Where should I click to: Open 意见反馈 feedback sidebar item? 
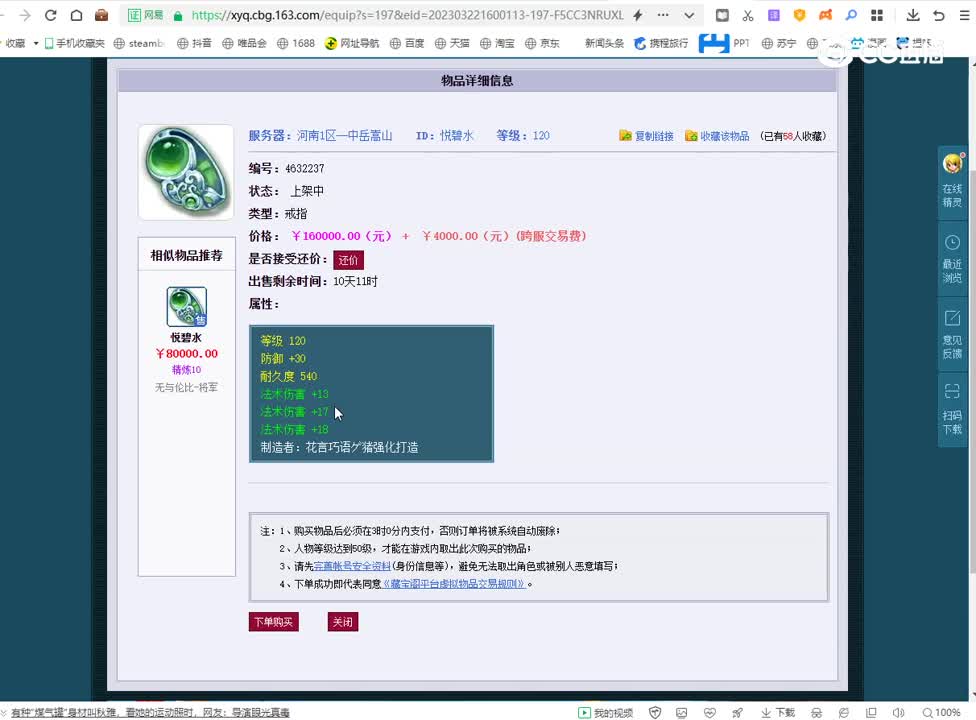[x=952, y=334]
